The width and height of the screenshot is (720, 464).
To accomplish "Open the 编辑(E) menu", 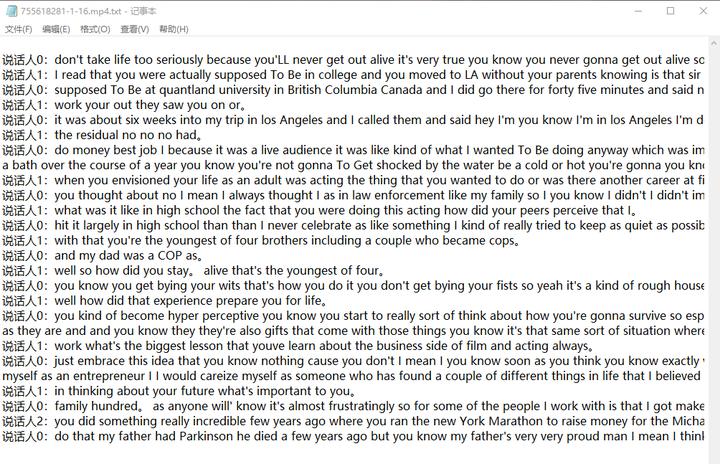I will (x=57, y=30).
